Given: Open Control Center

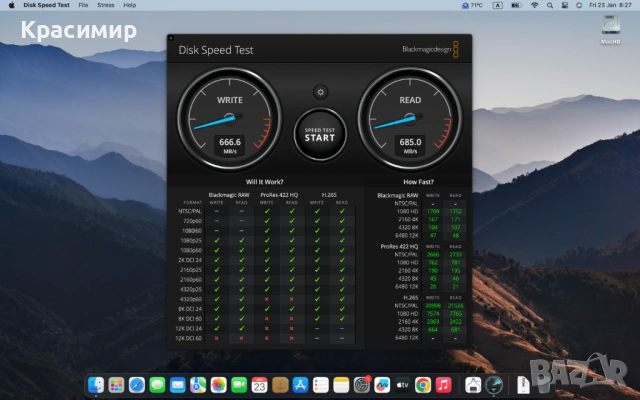Looking at the screenshot, I should click(564, 5).
